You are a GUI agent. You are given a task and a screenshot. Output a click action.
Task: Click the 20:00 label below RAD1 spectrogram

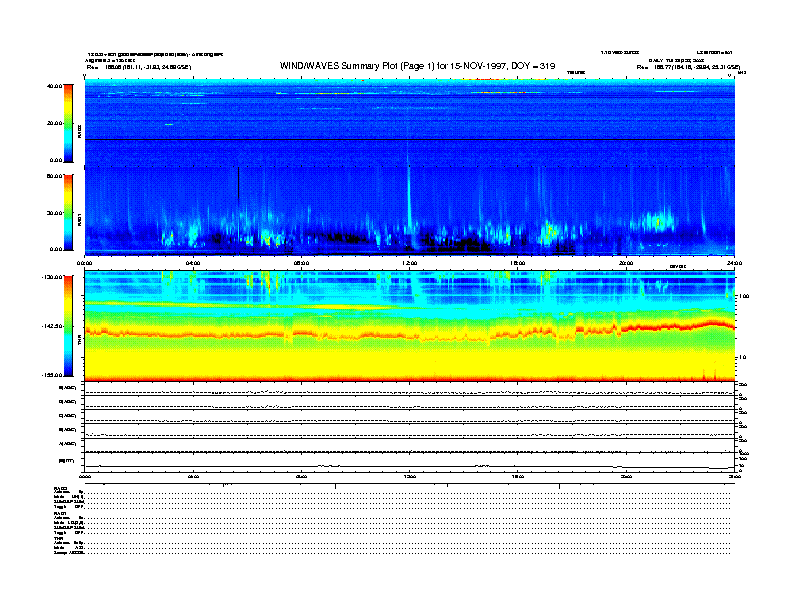coord(626,263)
